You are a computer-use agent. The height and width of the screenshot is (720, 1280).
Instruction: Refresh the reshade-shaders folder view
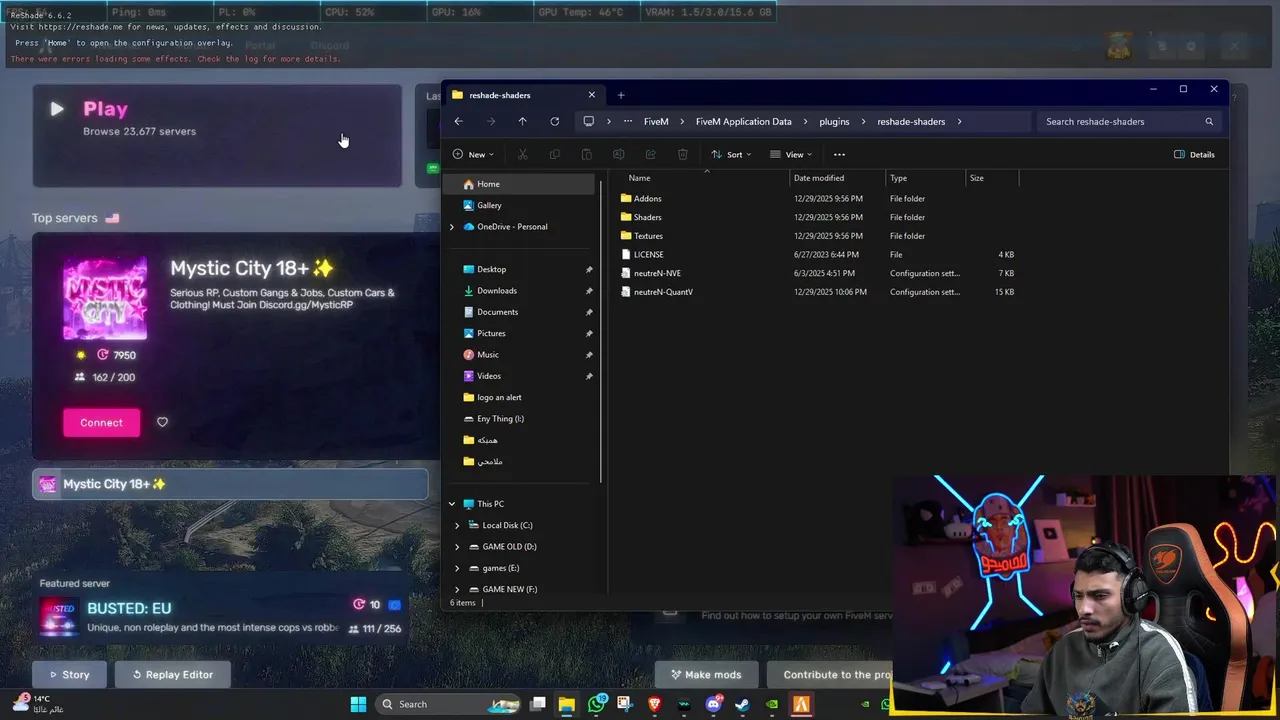pos(554,122)
